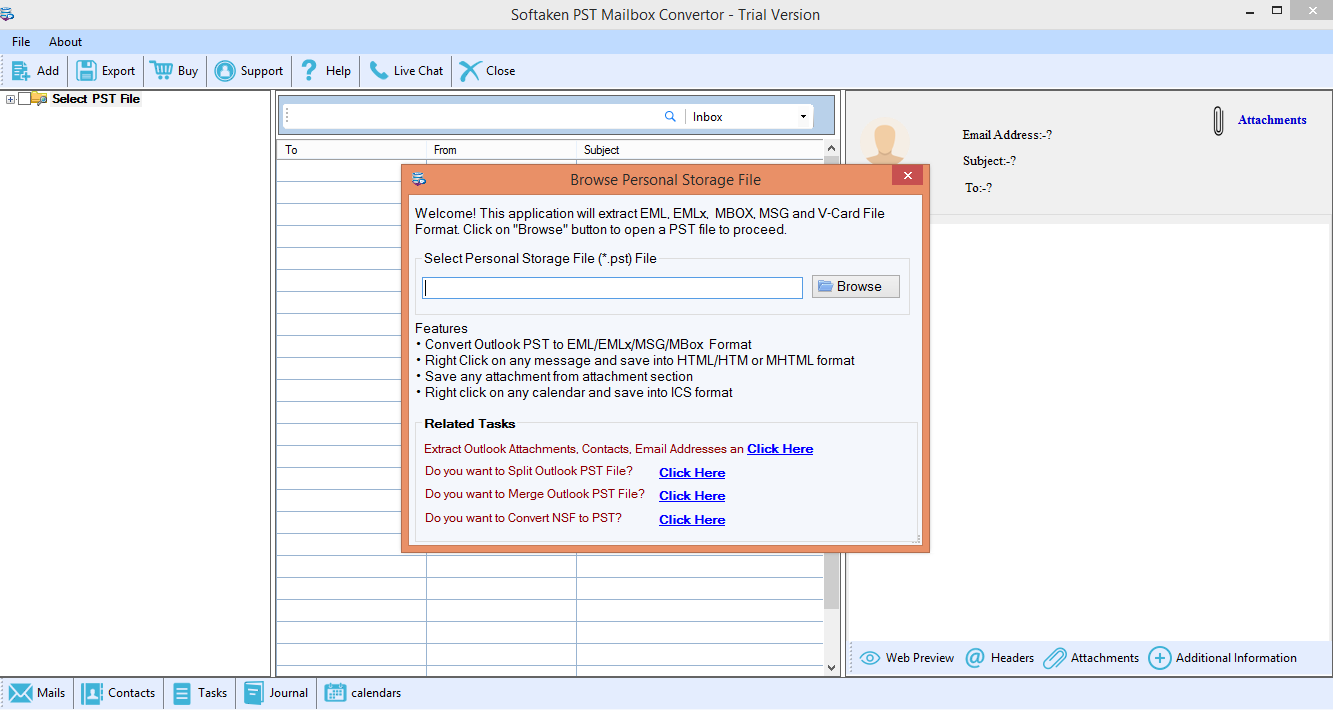Click the mail search text box

(x=475, y=117)
